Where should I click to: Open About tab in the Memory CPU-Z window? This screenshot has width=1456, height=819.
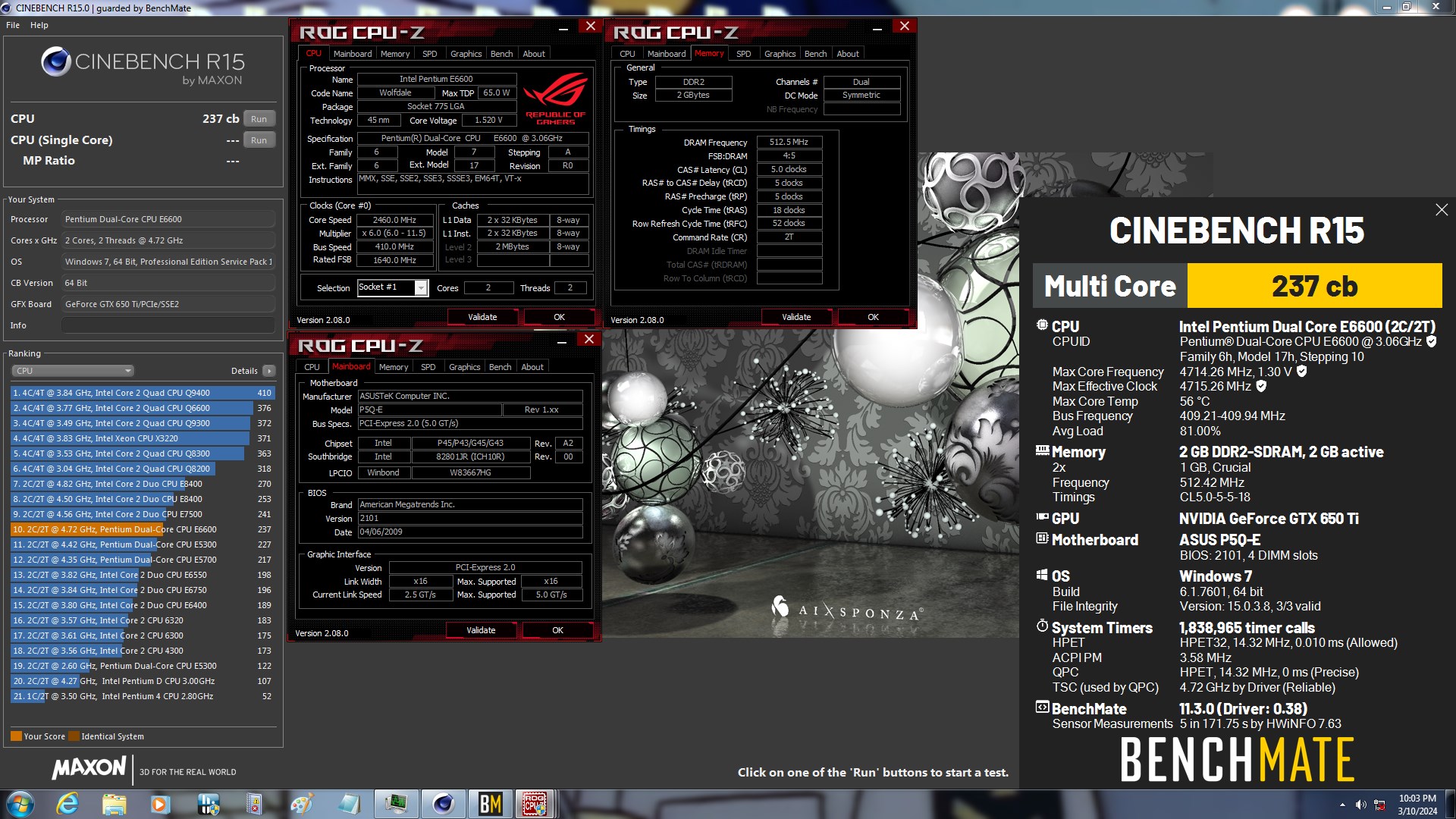pos(848,54)
